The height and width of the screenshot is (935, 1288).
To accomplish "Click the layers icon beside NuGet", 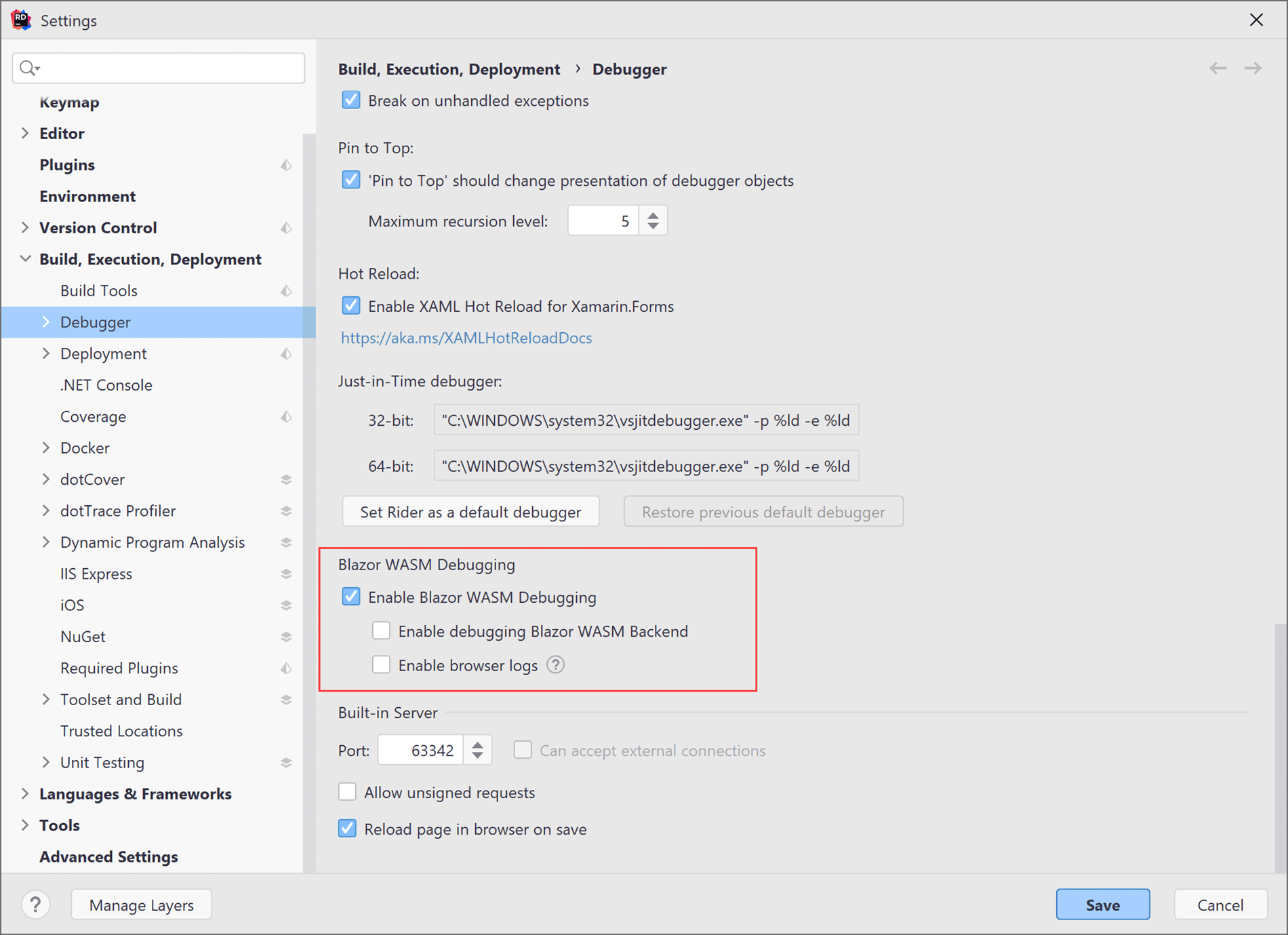I will 287,637.
